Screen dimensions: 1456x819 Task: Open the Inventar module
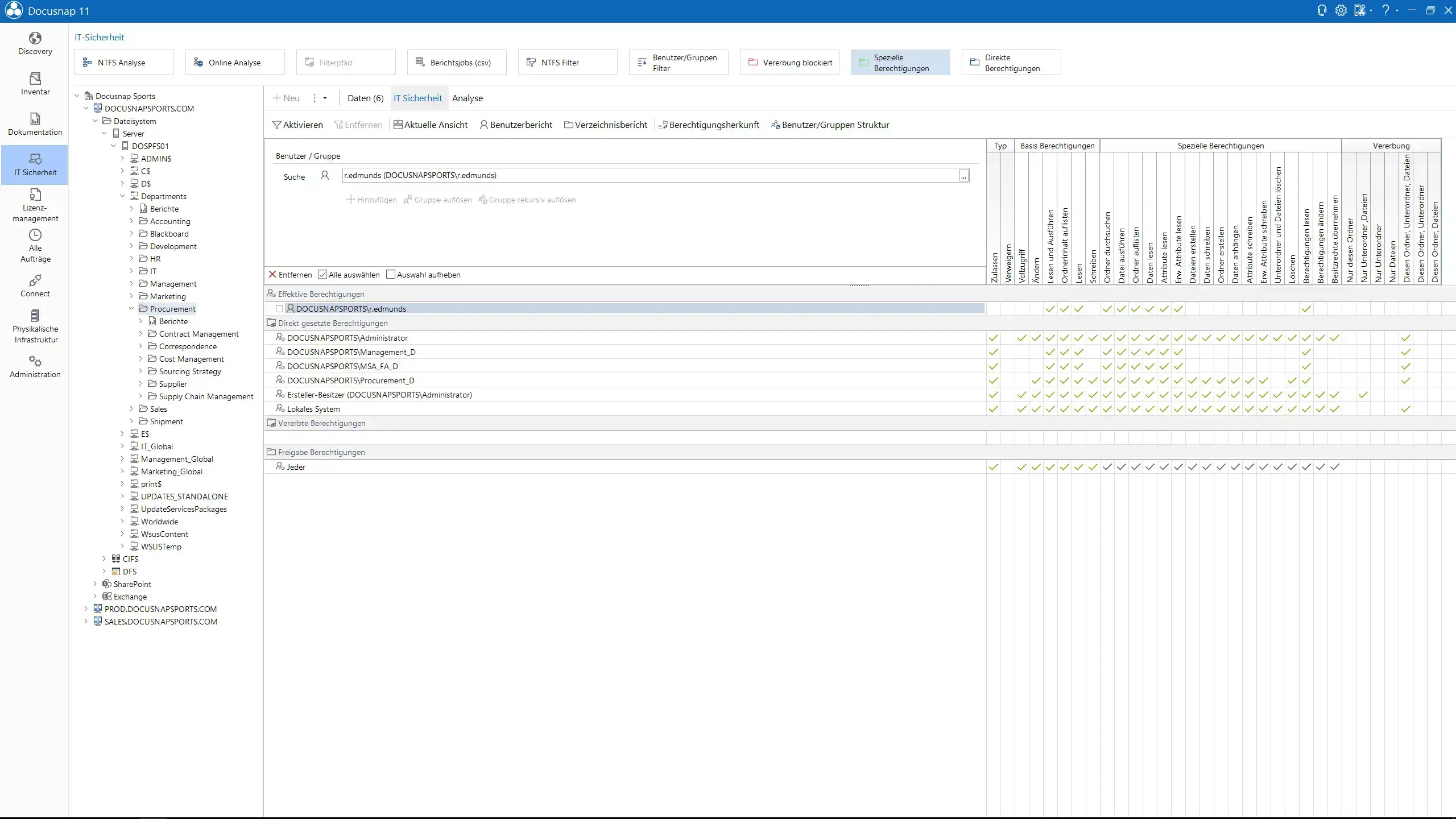35,84
